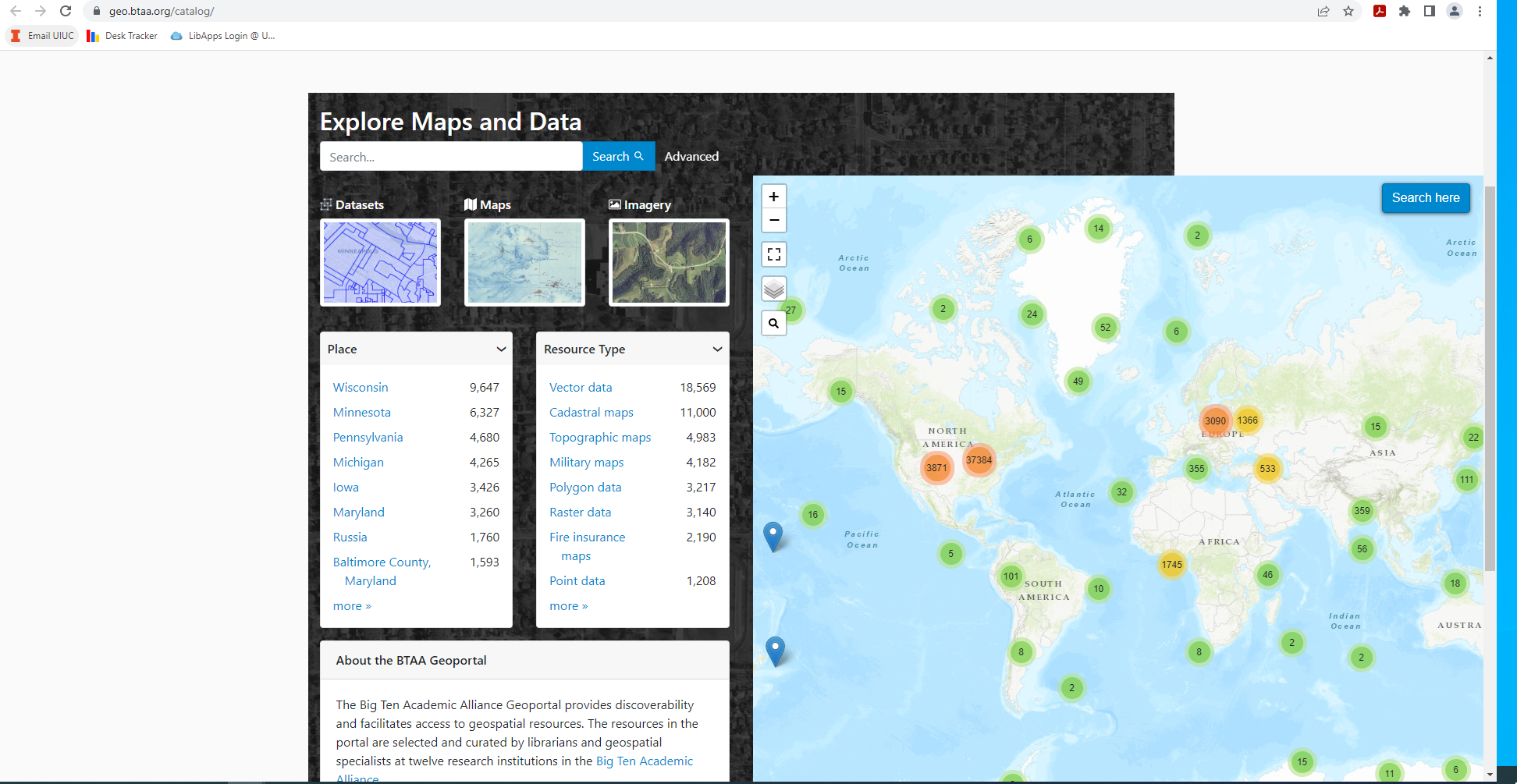Toggle fullscreen map view
The height and width of the screenshot is (784, 1517).
tap(773, 254)
